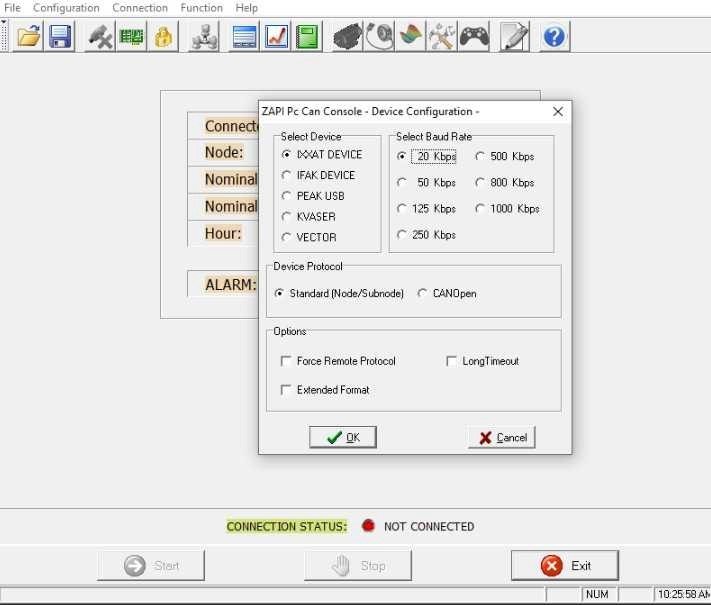Click the Stop button
The image size is (711, 605).
(x=358, y=566)
